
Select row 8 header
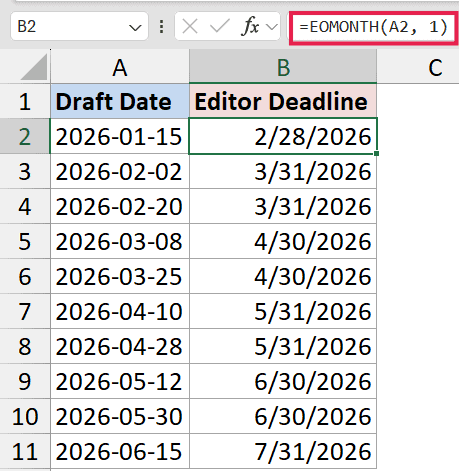(x=25, y=346)
